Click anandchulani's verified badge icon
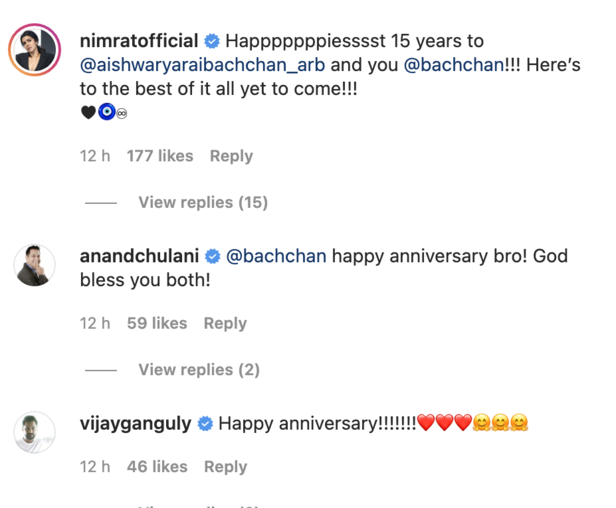Viewport: 616px width, 508px height. point(213,257)
